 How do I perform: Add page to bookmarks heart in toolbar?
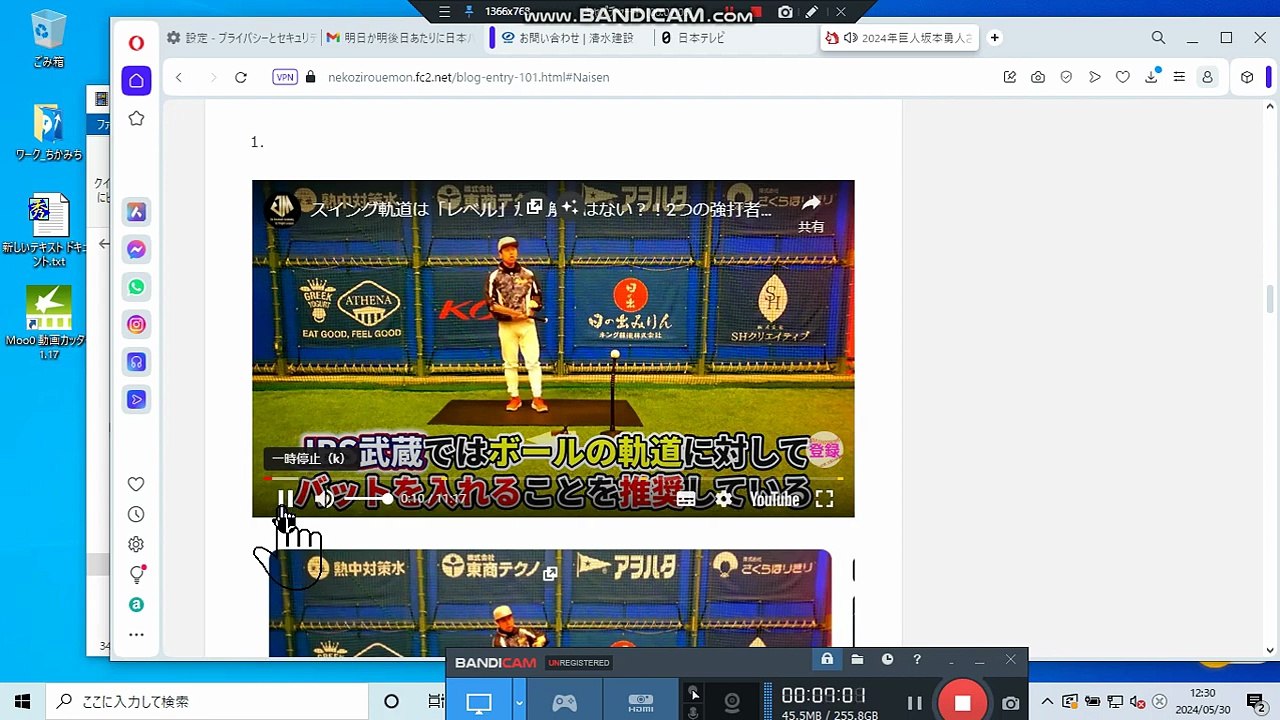[1123, 77]
